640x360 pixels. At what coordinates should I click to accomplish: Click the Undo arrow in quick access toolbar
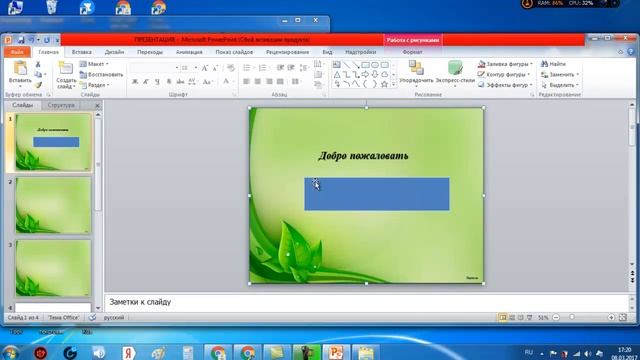[31, 40]
